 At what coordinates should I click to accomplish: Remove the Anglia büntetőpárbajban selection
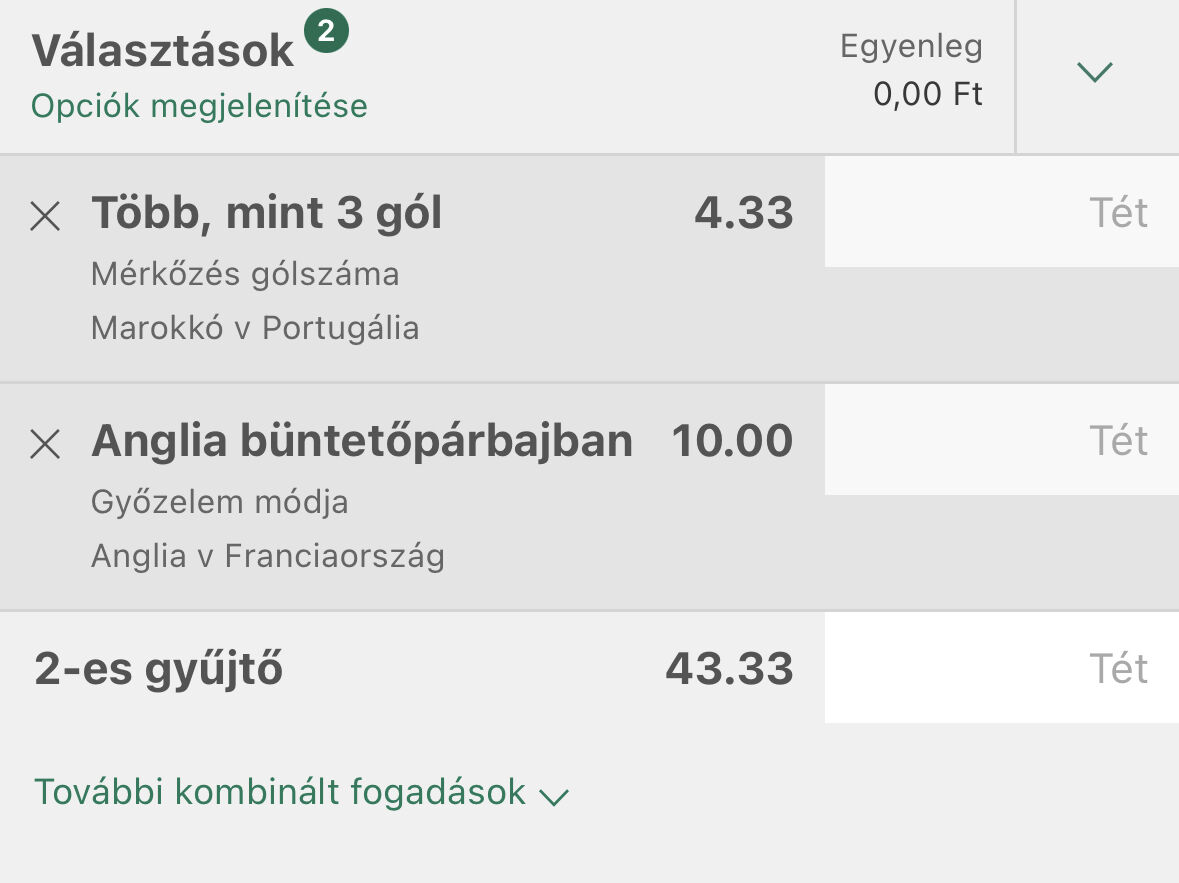pyautogui.click(x=45, y=443)
